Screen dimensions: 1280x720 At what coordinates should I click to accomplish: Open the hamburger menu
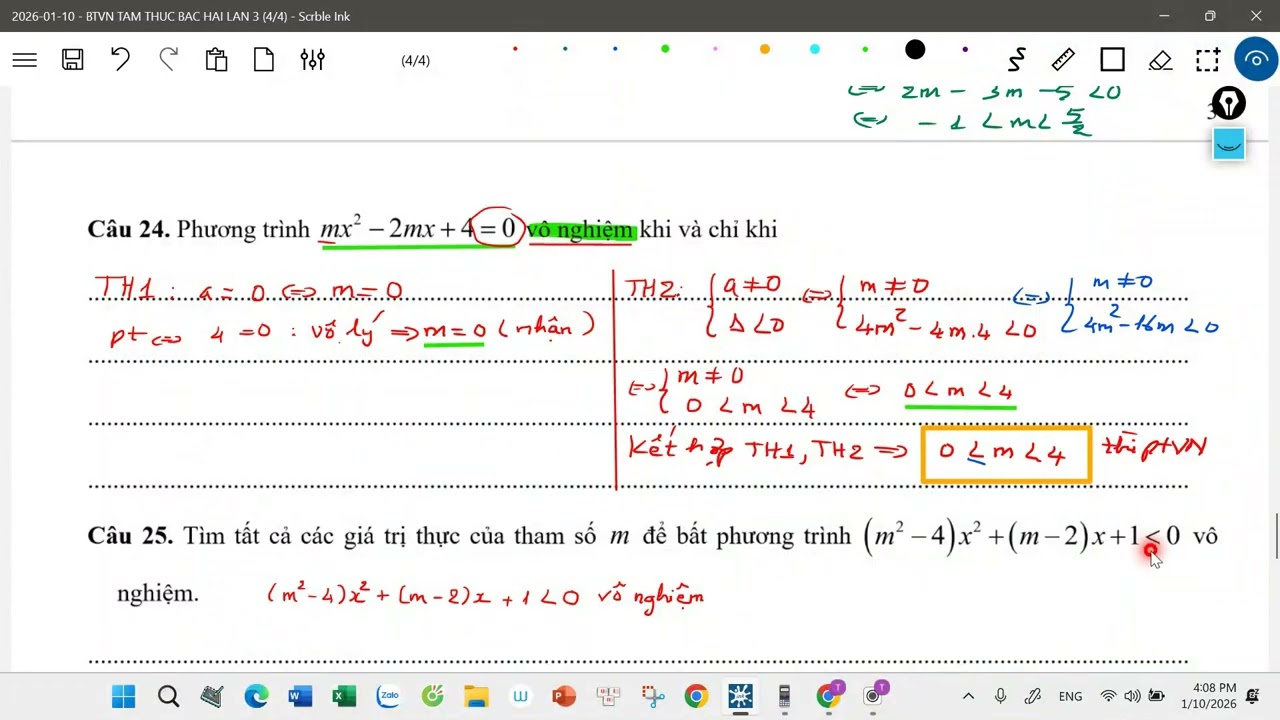[25, 60]
